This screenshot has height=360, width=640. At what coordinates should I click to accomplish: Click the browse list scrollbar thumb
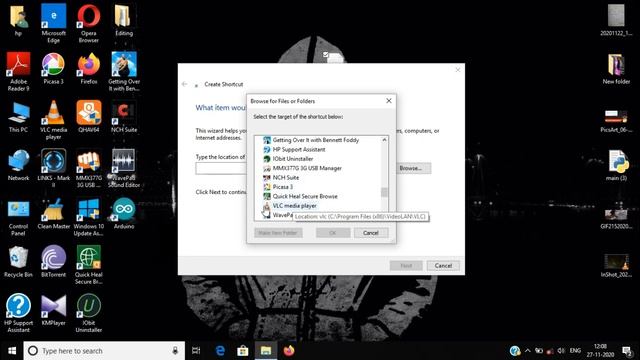point(384,192)
